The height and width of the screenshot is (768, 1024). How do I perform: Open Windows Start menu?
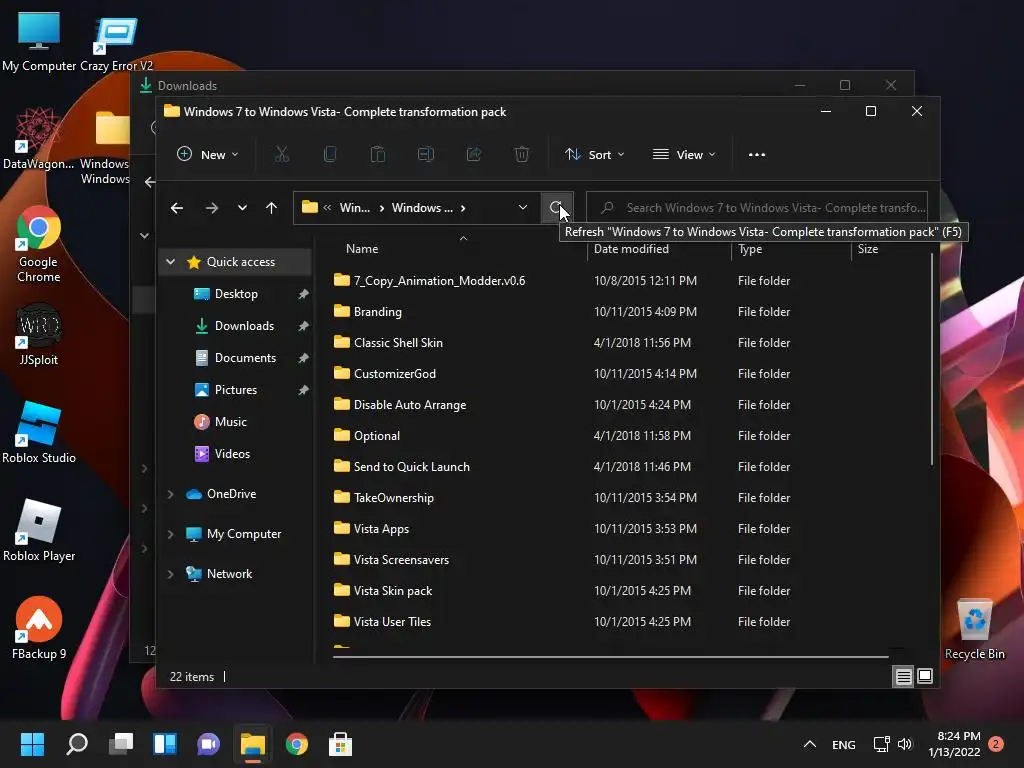tap(32, 744)
